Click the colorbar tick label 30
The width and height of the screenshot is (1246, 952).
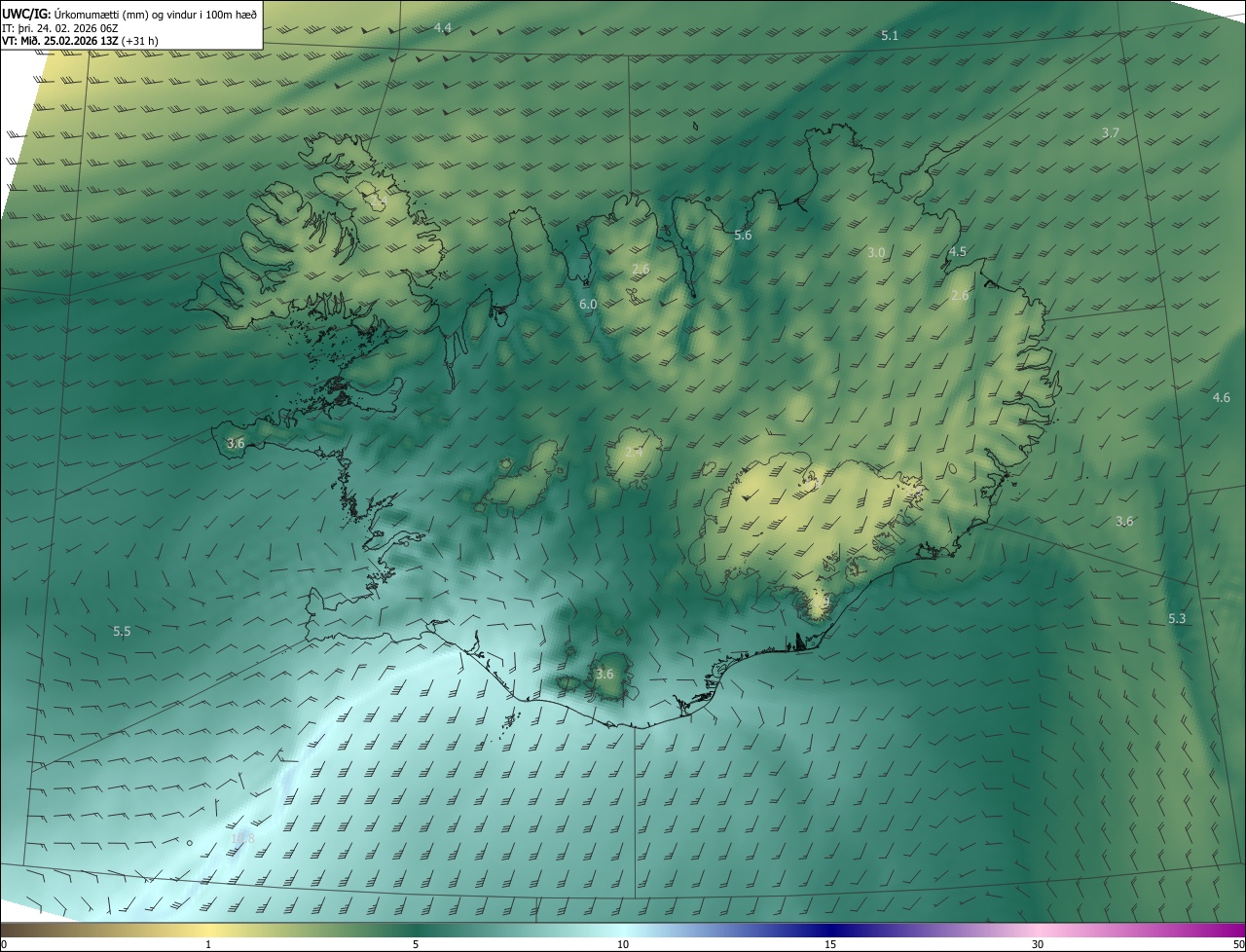tap(1038, 945)
